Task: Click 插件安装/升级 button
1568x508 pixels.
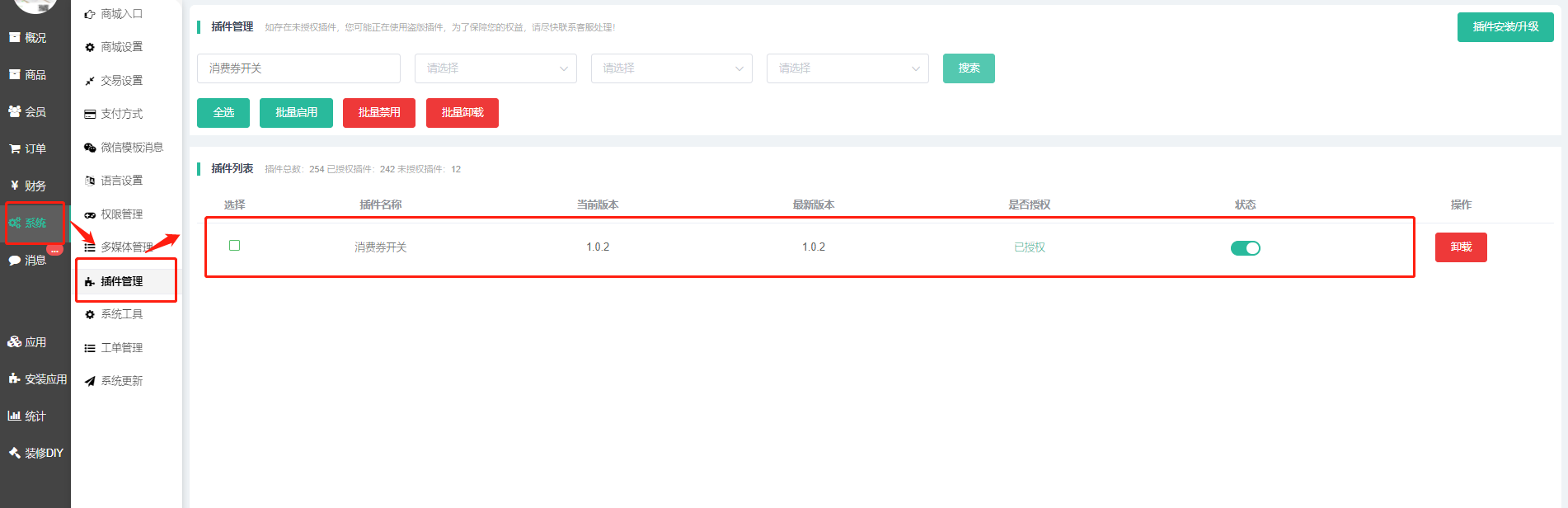Action: (1505, 27)
